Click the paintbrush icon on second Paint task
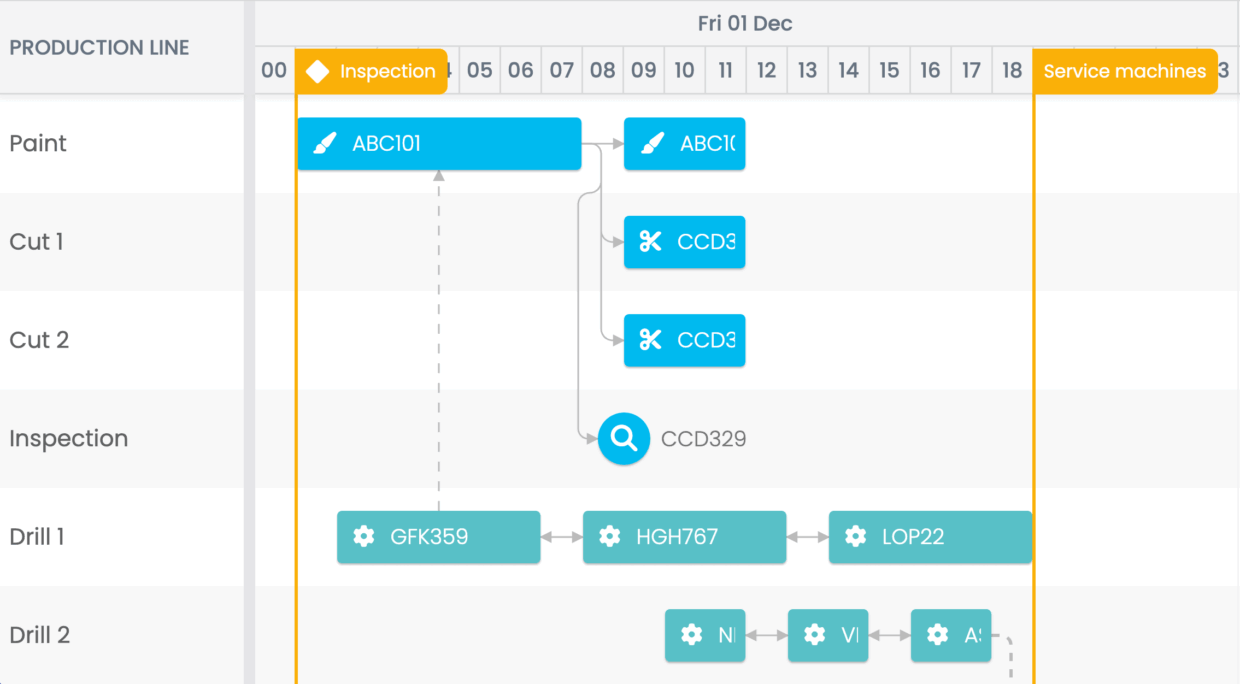This screenshot has width=1240, height=684. [x=652, y=144]
